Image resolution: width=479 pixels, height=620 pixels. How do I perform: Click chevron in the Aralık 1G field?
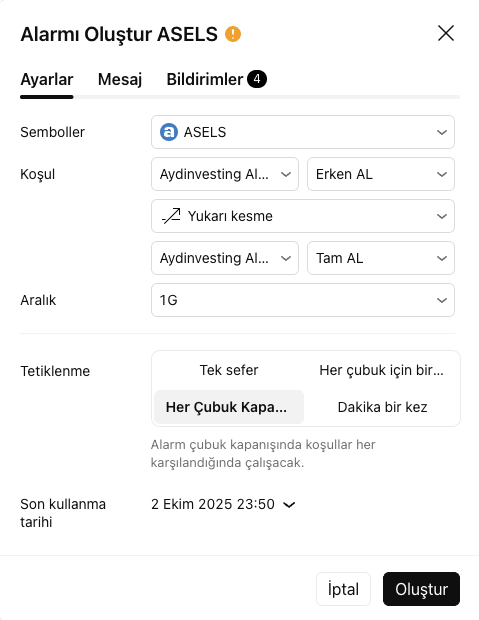[x=442, y=300]
